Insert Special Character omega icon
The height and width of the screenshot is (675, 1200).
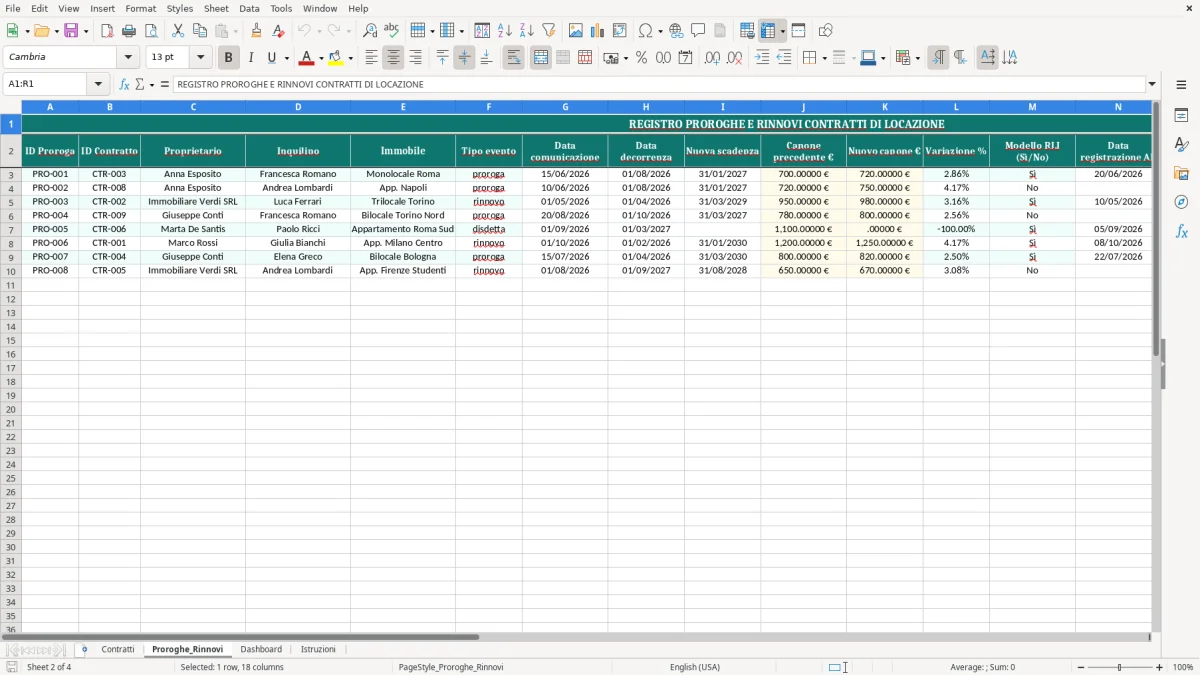(x=645, y=31)
